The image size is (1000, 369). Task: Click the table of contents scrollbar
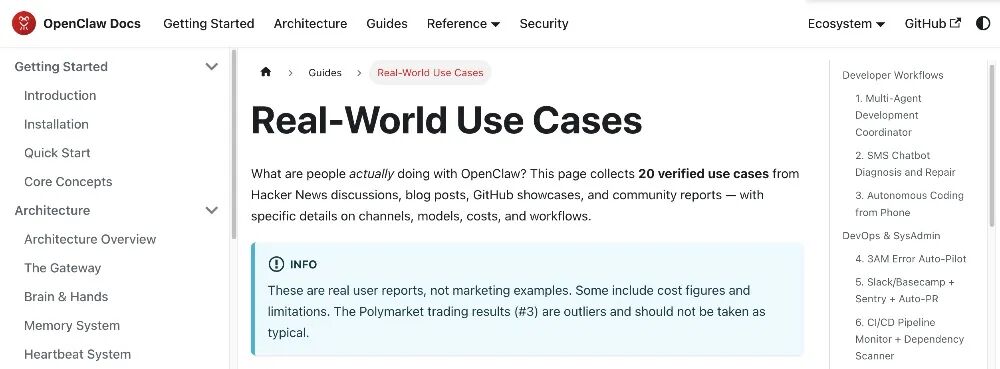[x=992, y=145]
